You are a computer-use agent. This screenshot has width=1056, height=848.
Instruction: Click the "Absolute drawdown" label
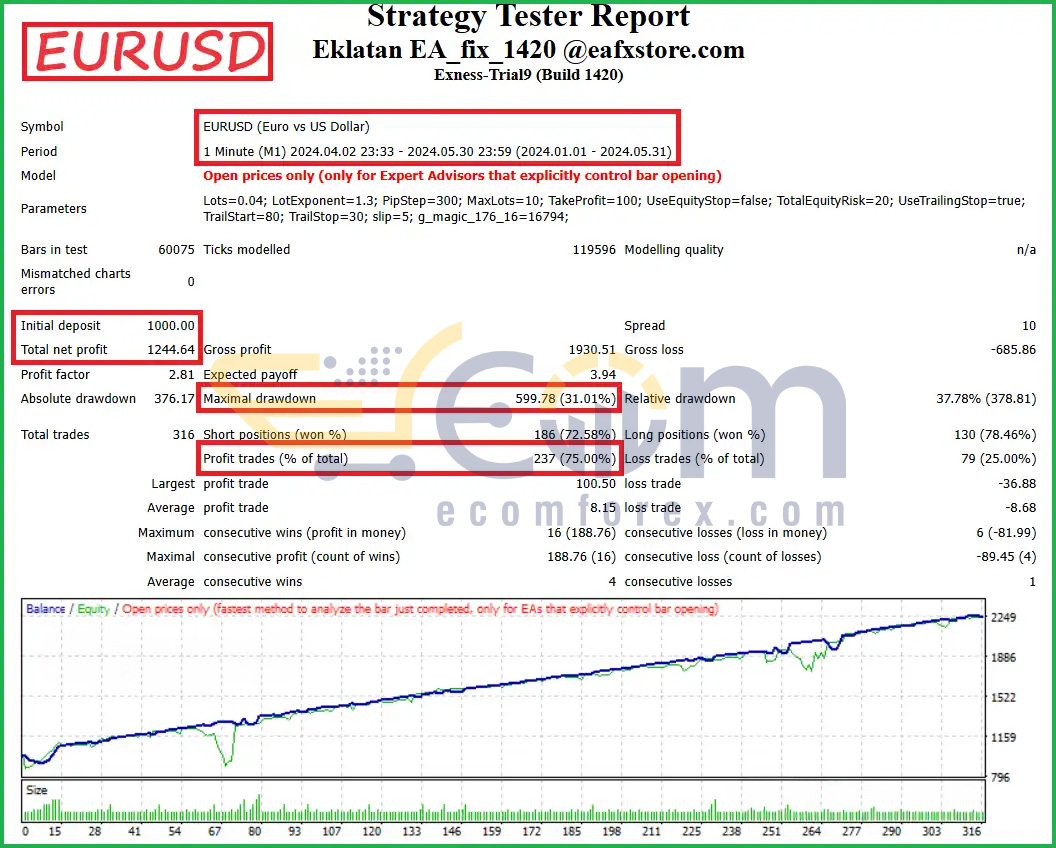(x=78, y=399)
